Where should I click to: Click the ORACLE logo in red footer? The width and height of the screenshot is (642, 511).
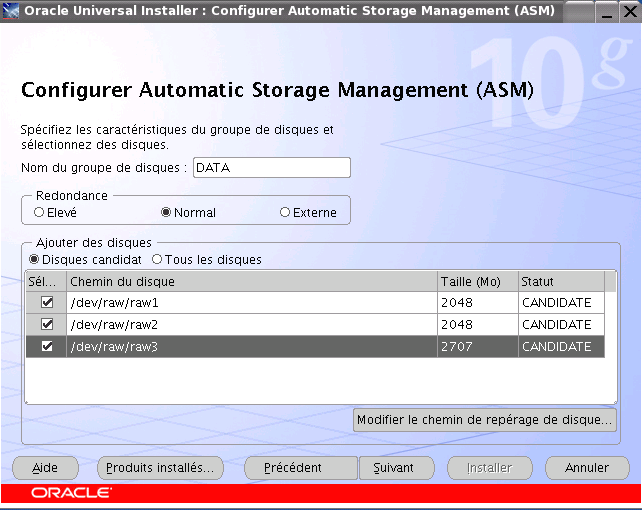(x=71, y=493)
